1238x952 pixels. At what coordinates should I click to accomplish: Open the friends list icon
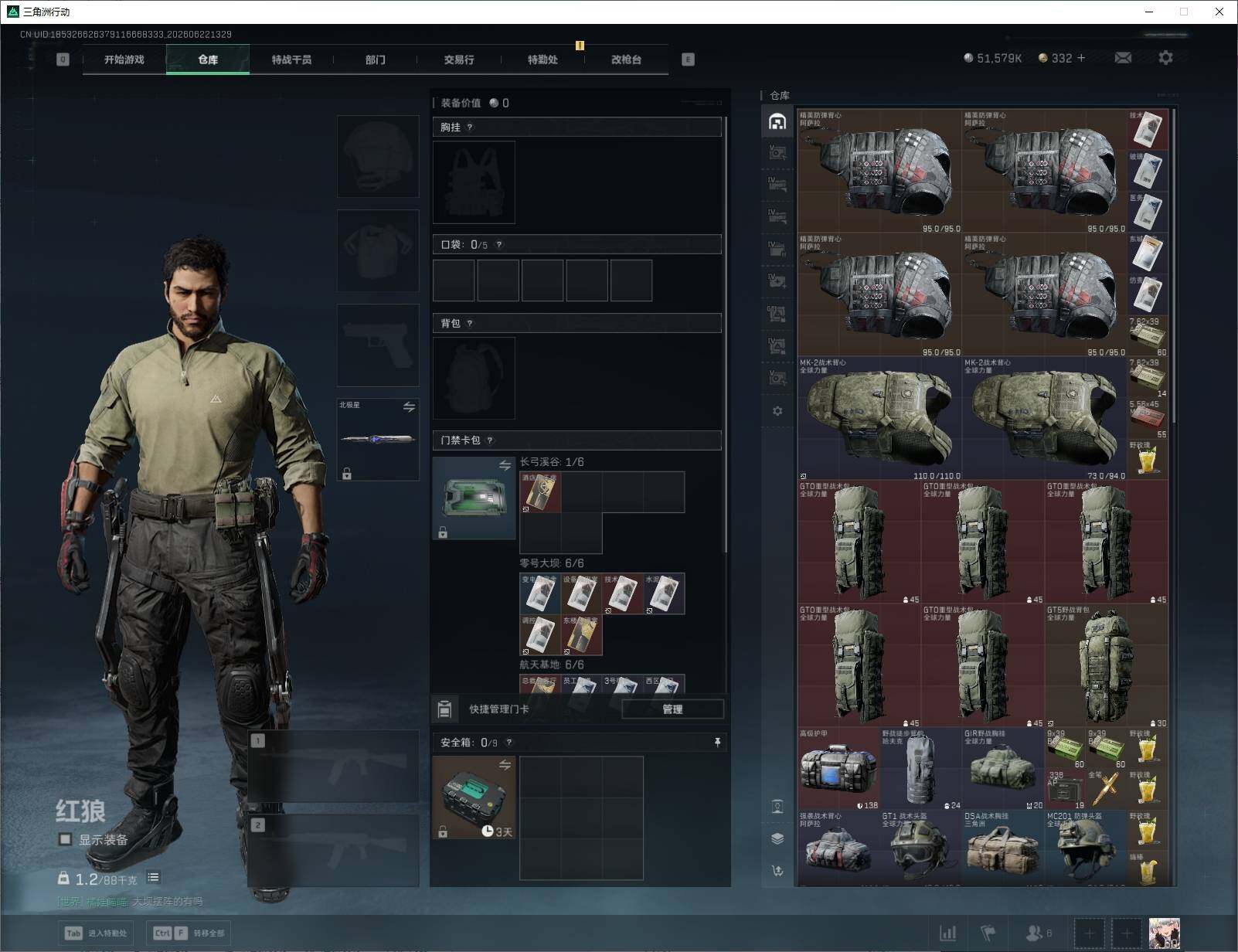1038,933
